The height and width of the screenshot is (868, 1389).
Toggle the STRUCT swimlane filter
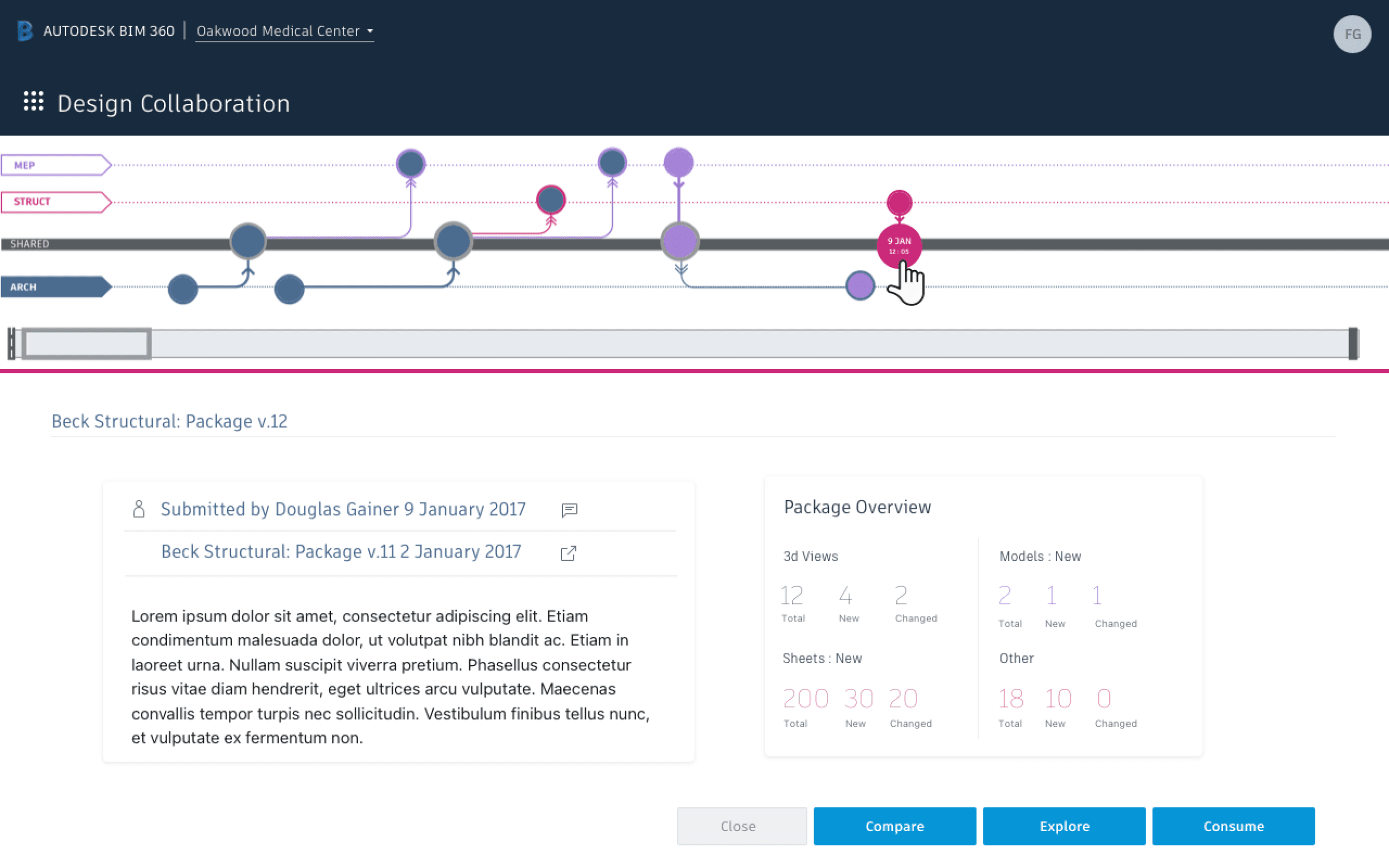[52, 201]
